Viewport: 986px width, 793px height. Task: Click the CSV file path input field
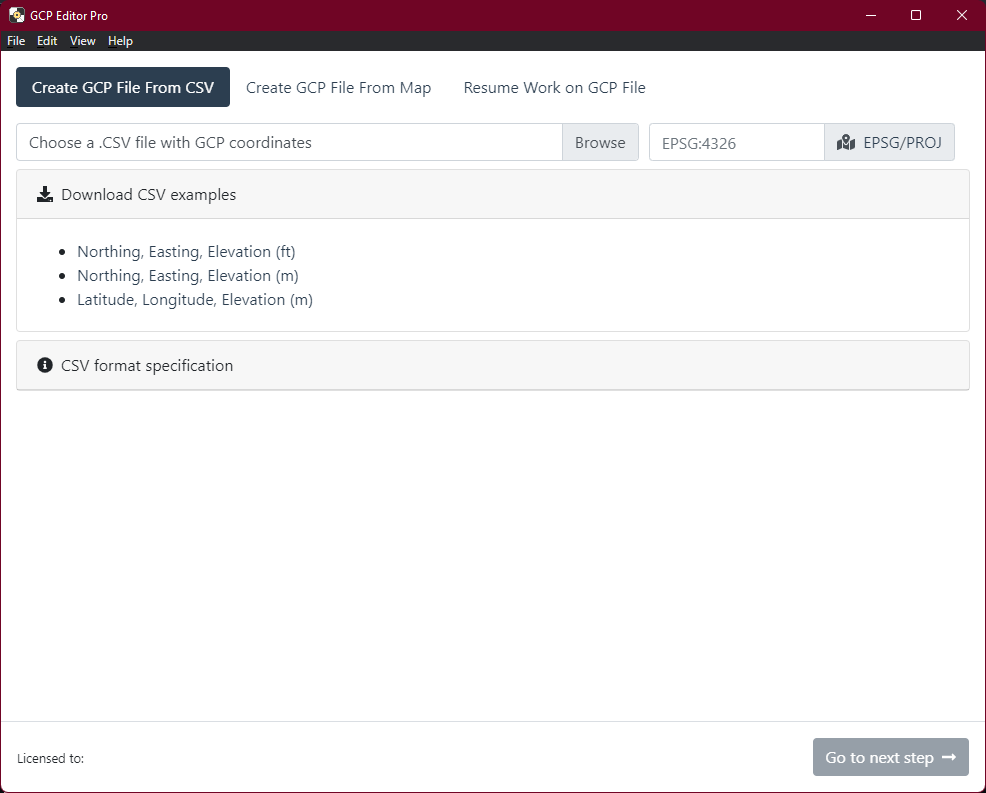290,142
